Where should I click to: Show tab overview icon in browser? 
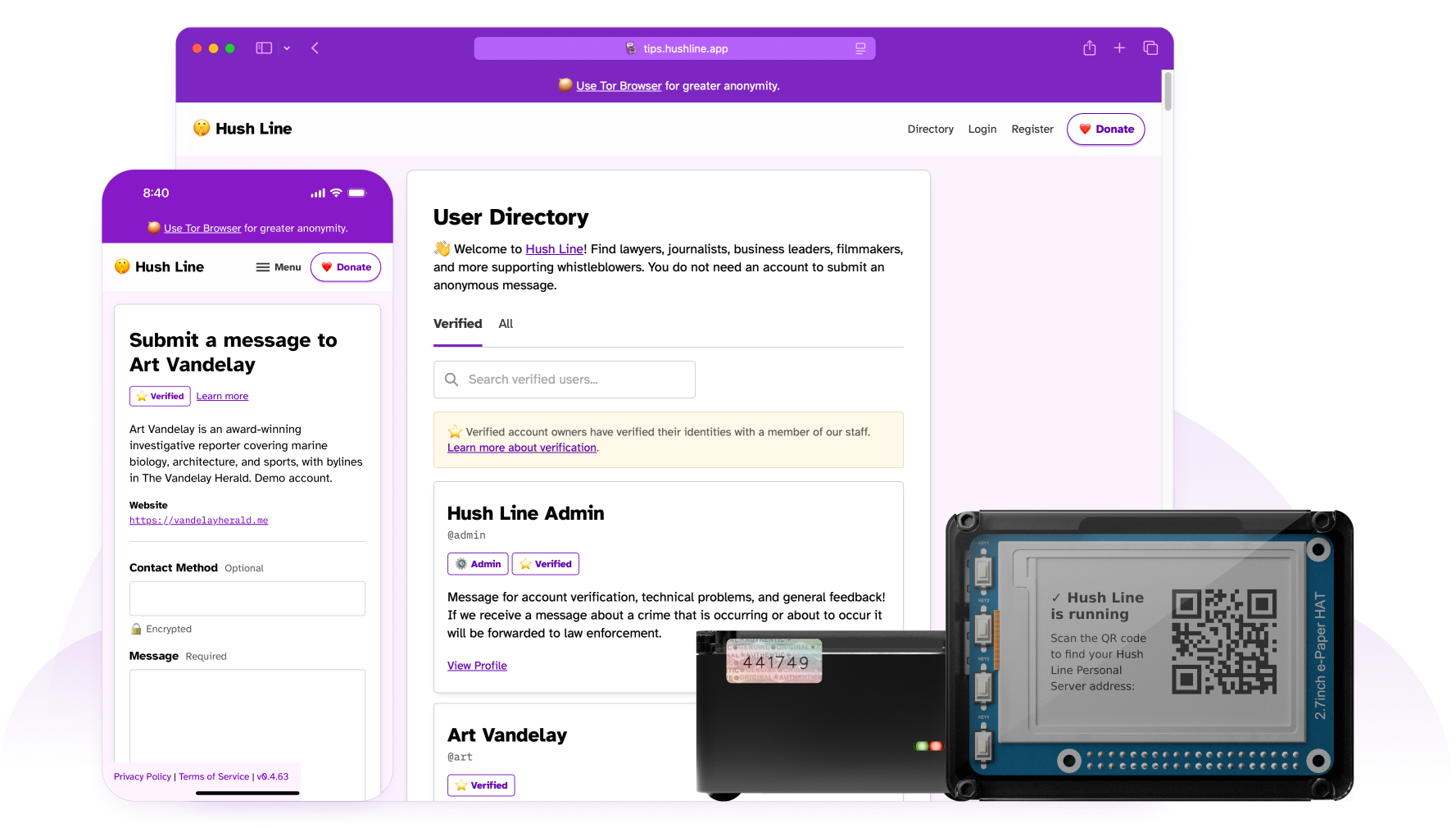click(1150, 48)
